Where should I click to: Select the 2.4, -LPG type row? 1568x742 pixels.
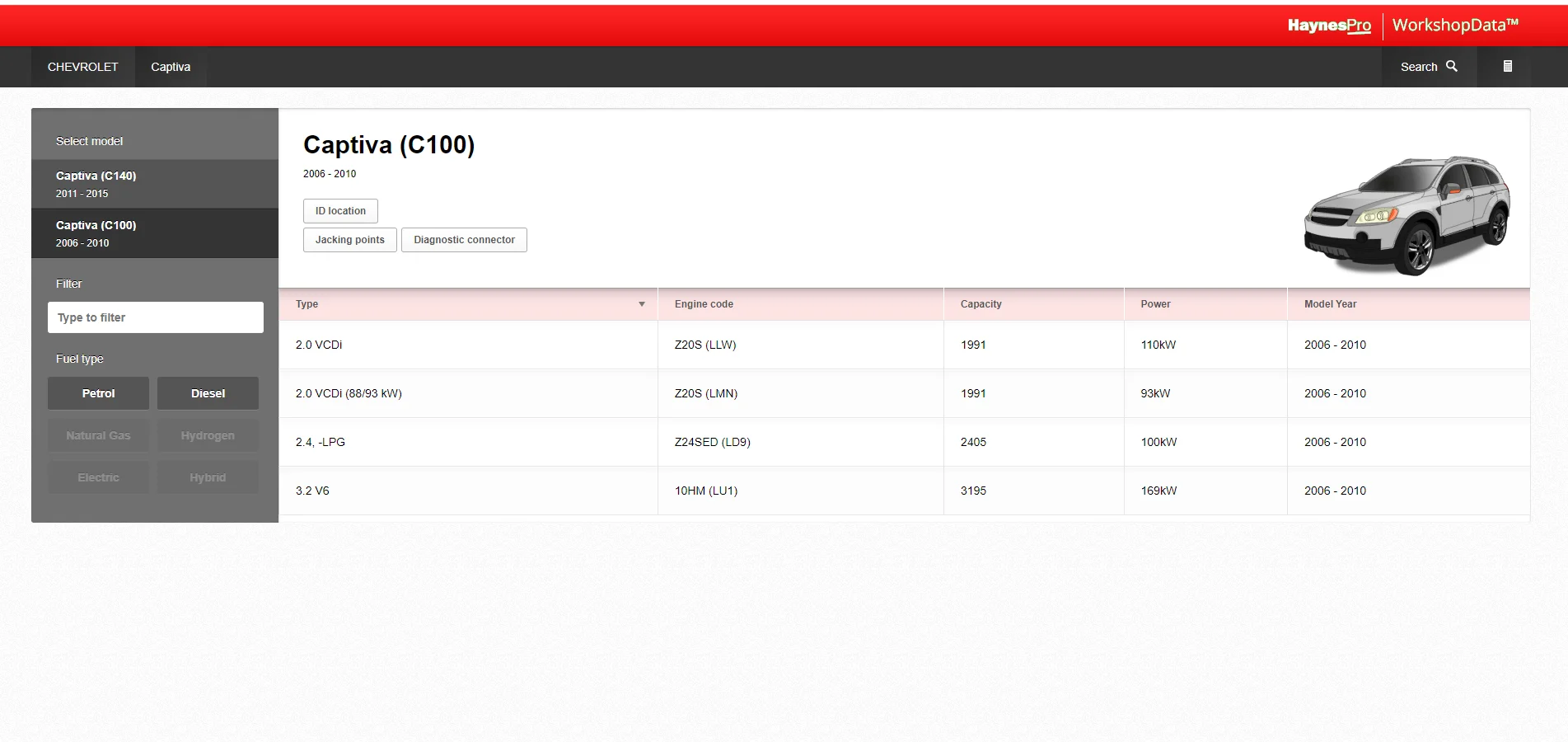click(904, 442)
